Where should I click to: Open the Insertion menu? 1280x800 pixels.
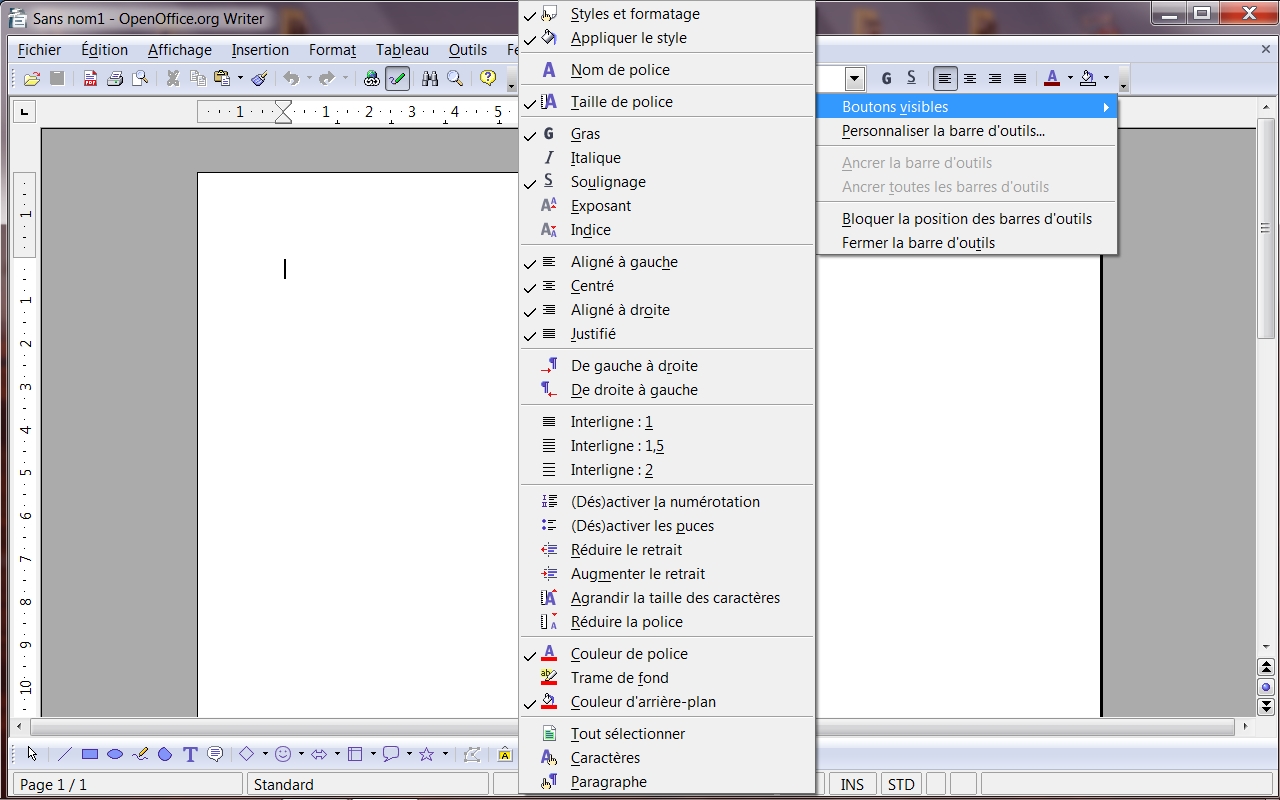click(260, 50)
